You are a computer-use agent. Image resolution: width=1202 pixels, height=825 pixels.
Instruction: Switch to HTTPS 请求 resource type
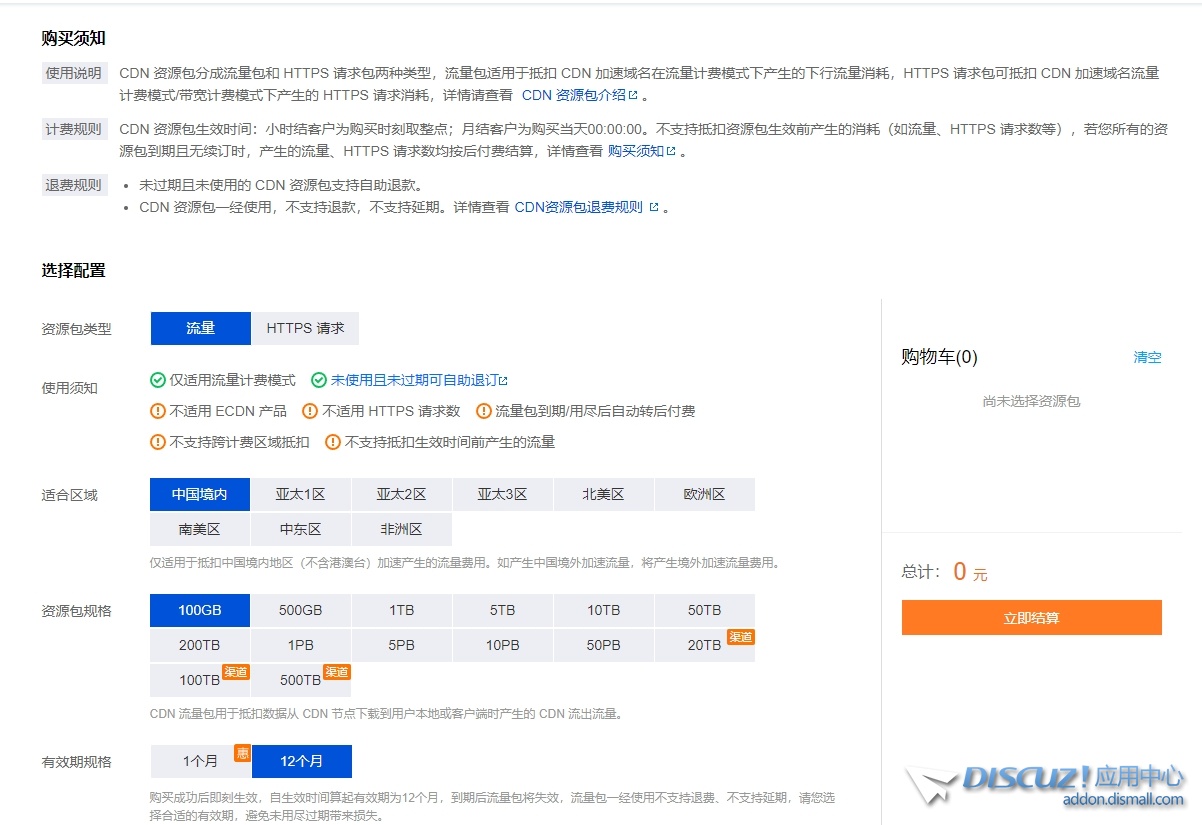[305, 328]
